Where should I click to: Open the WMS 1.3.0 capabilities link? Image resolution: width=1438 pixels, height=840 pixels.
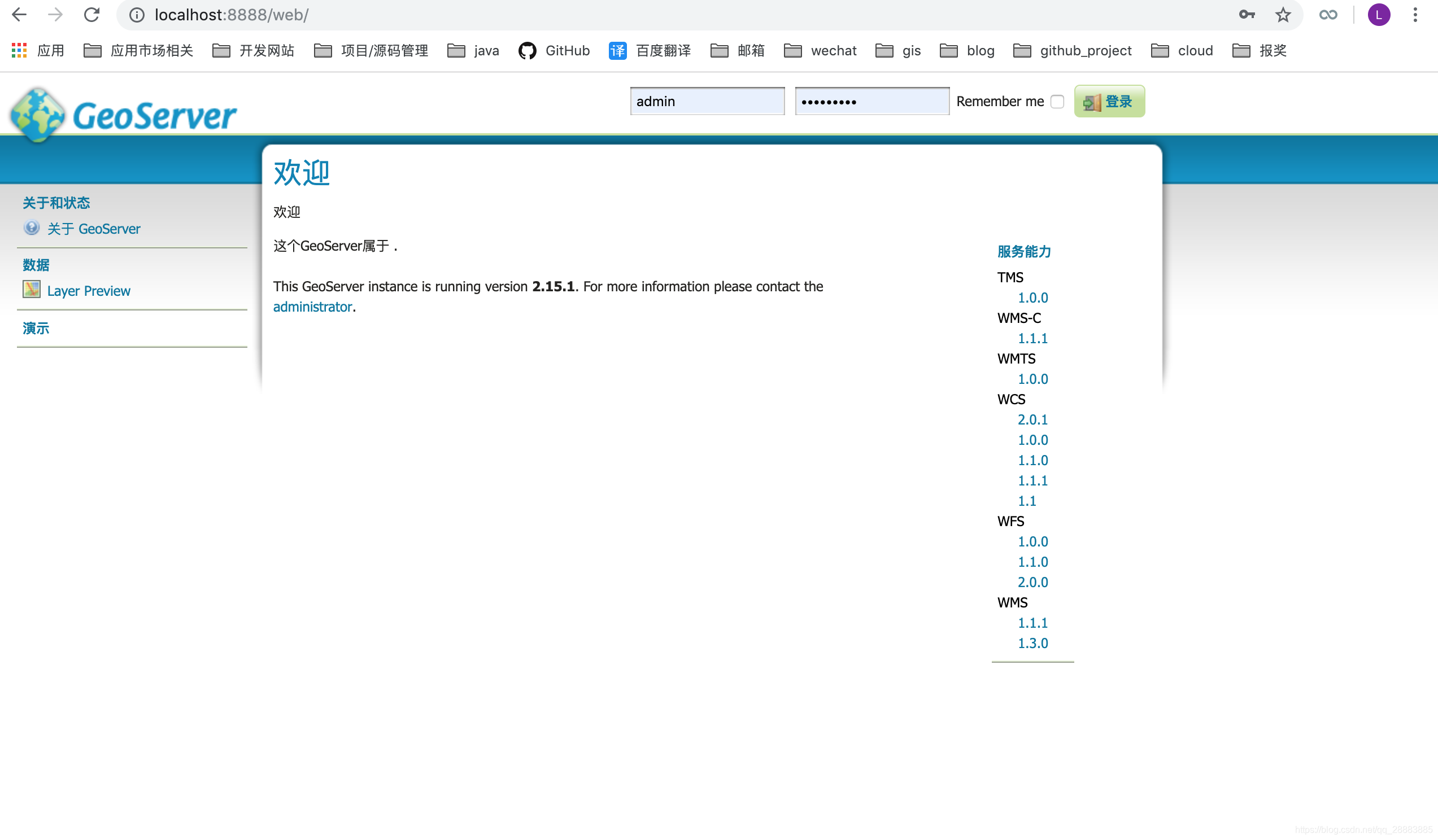[1033, 642]
